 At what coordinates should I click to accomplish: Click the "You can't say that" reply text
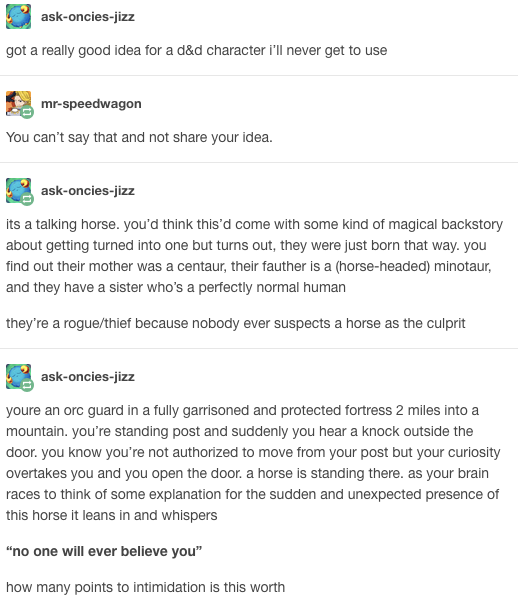click(x=139, y=137)
